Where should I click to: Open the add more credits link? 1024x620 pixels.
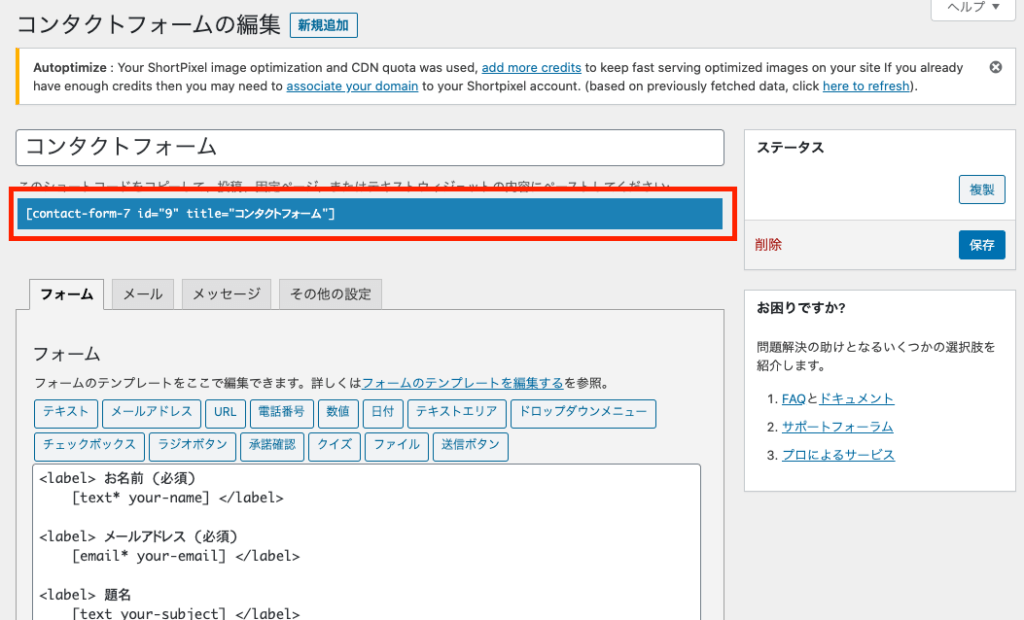click(x=531, y=67)
